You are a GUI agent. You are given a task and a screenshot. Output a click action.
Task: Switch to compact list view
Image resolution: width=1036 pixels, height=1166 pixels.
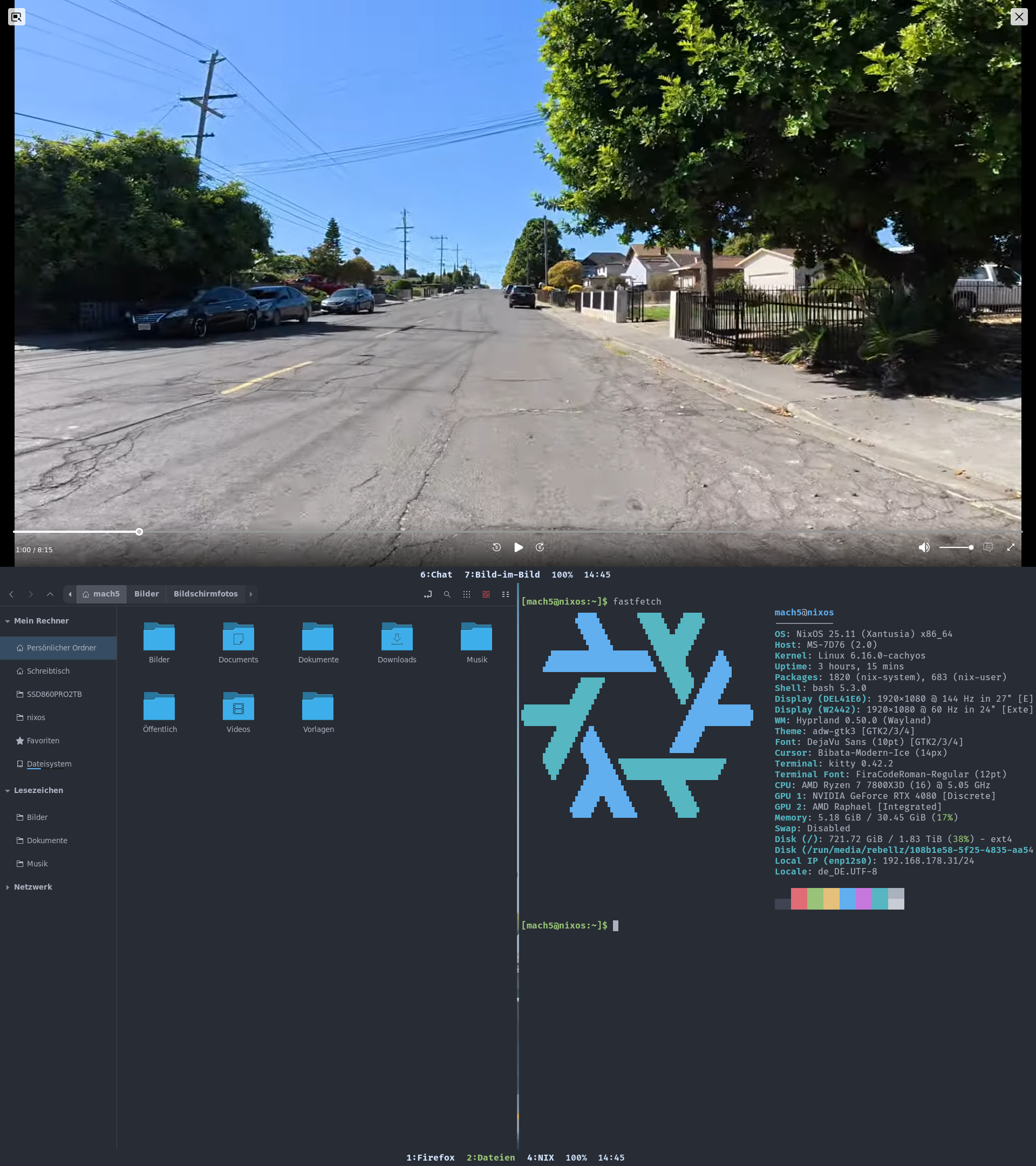tap(505, 594)
